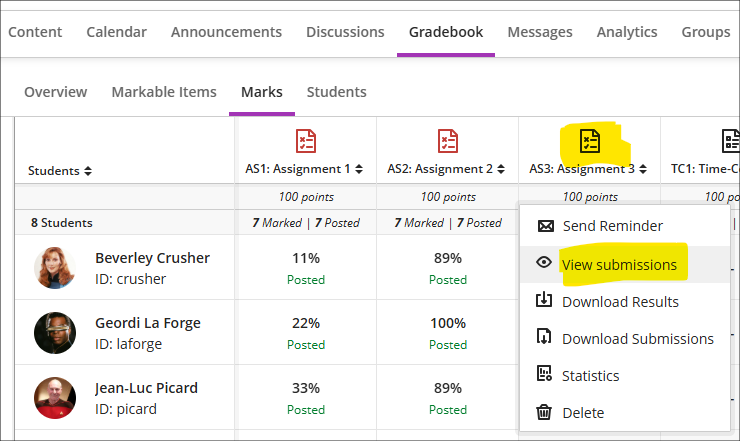Screen dimensions: 740x441
Task: Open the Analytics tab
Action: [627, 32]
